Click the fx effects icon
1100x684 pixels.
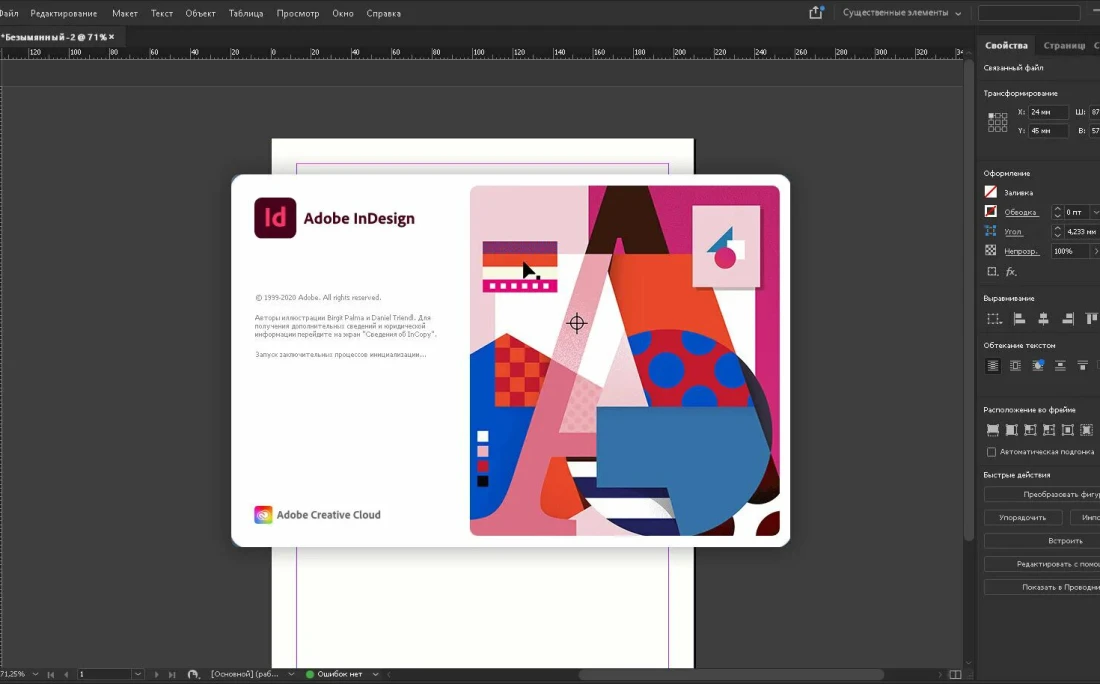1011,272
